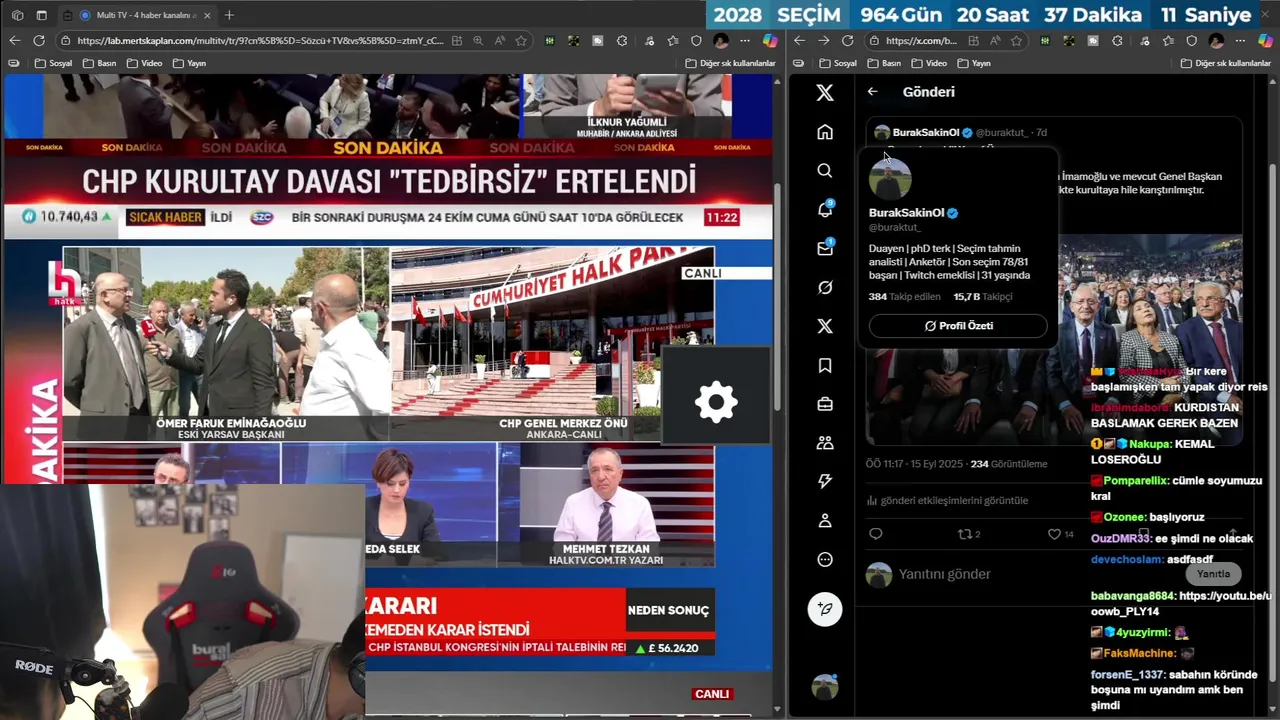The width and height of the screenshot is (1280, 720).
Task: Open Yayın bookmark folder in X window
Action: click(x=974, y=63)
